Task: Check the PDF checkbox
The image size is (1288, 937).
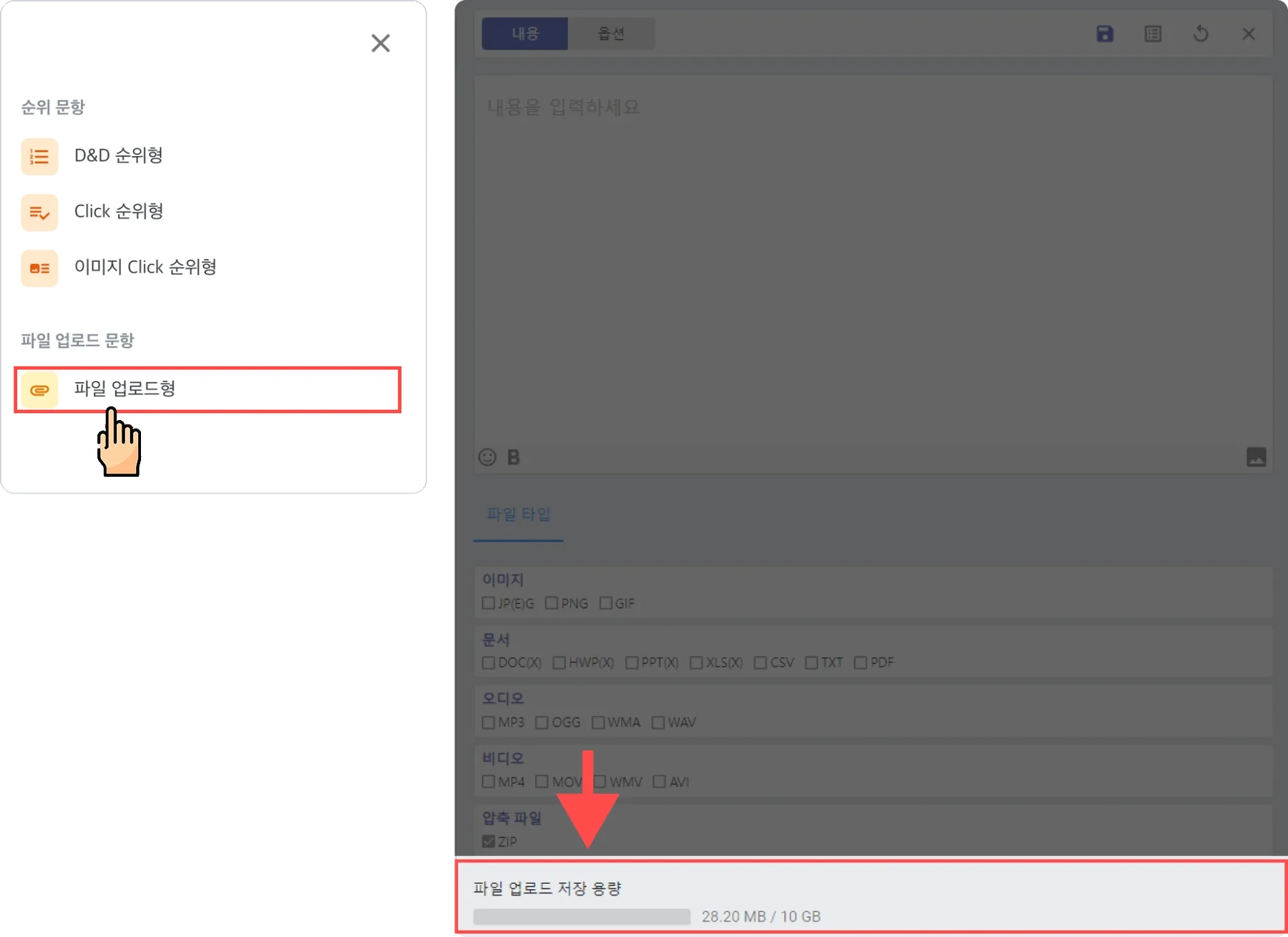Action: point(860,663)
